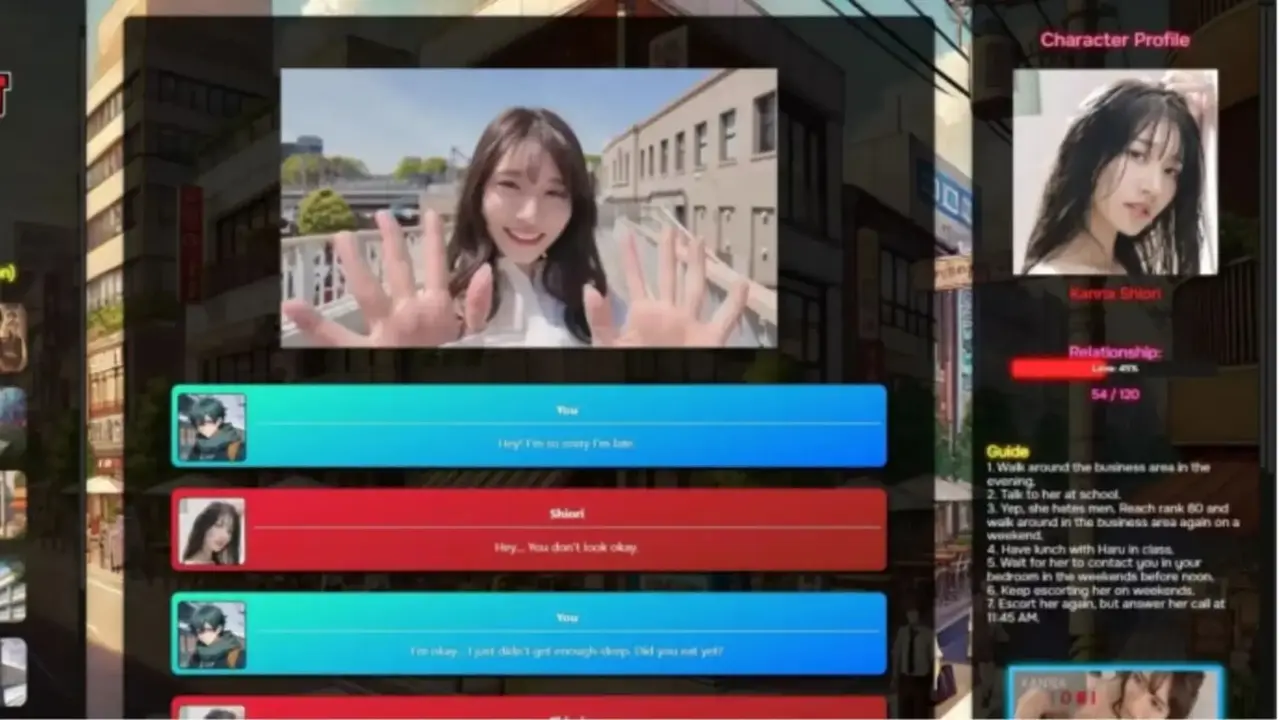Select the third thumbnail in the left sidebar
Image resolution: width=1280 pixels, height=720 pixels.
(12, 505)
